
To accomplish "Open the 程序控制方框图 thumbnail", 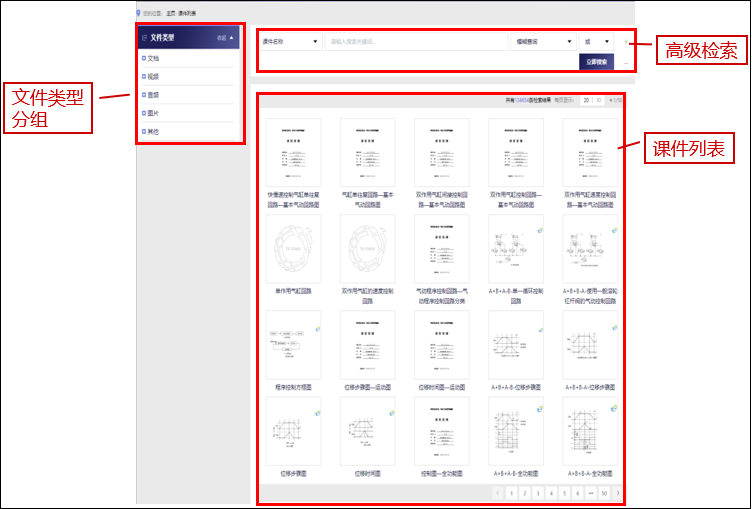I will click(x=293, y=344).
